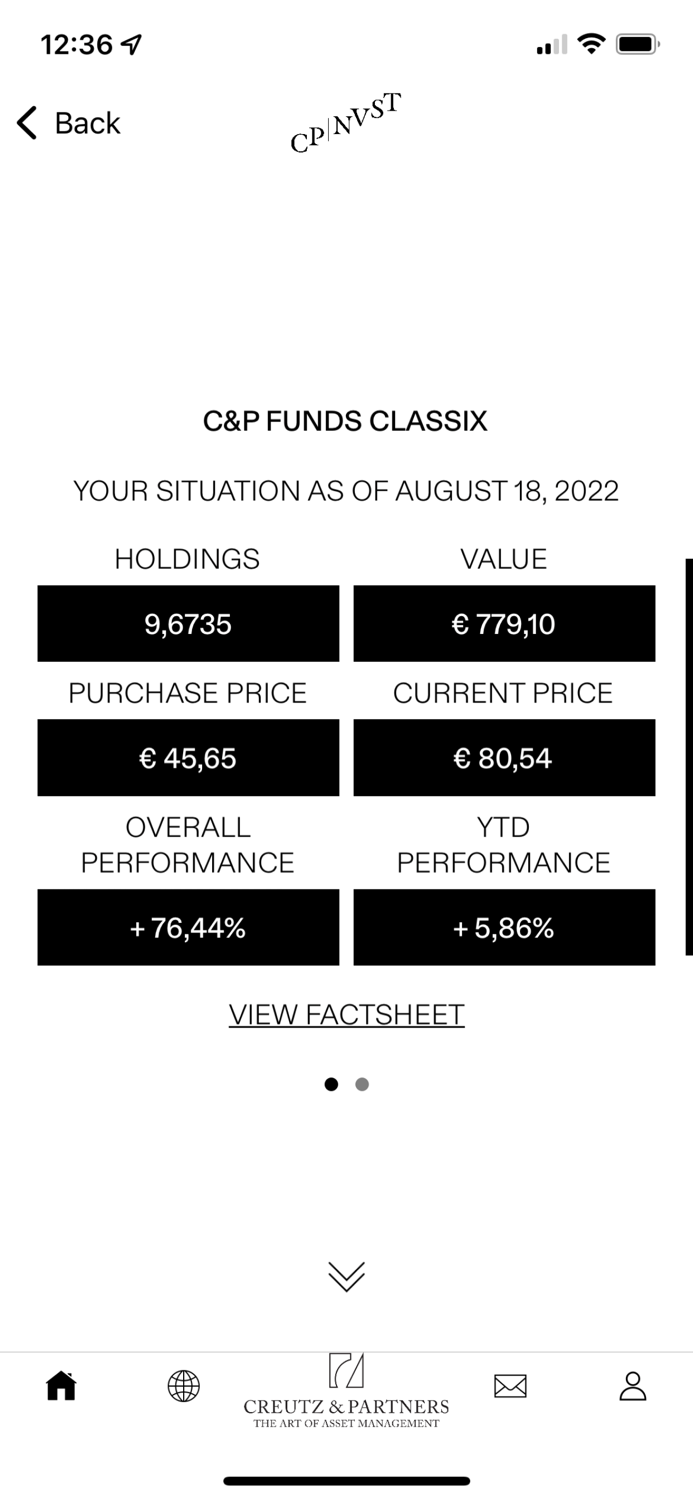693x1500 pixels.
Task: Switch to the C&P FUNDS CLASSIX heading
Action: click(344, 421)
